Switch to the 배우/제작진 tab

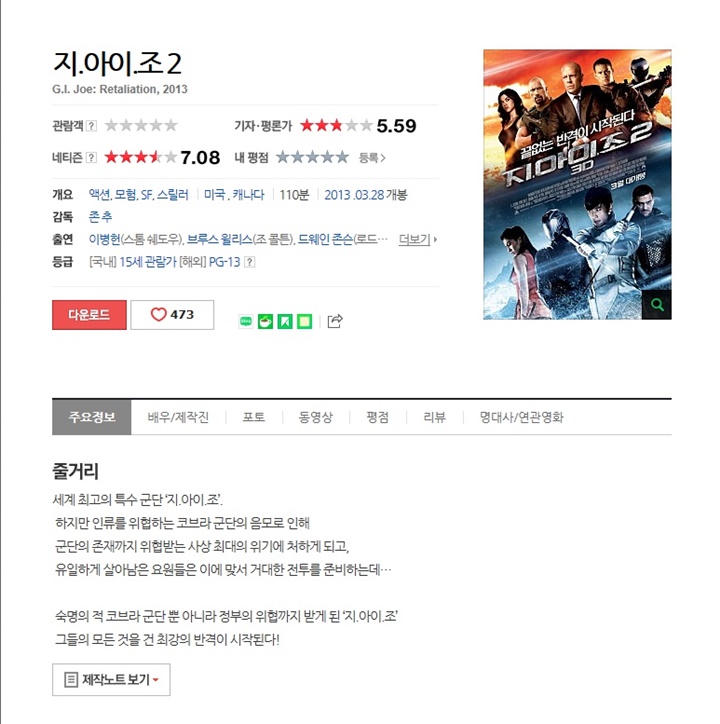click(178, 417)
